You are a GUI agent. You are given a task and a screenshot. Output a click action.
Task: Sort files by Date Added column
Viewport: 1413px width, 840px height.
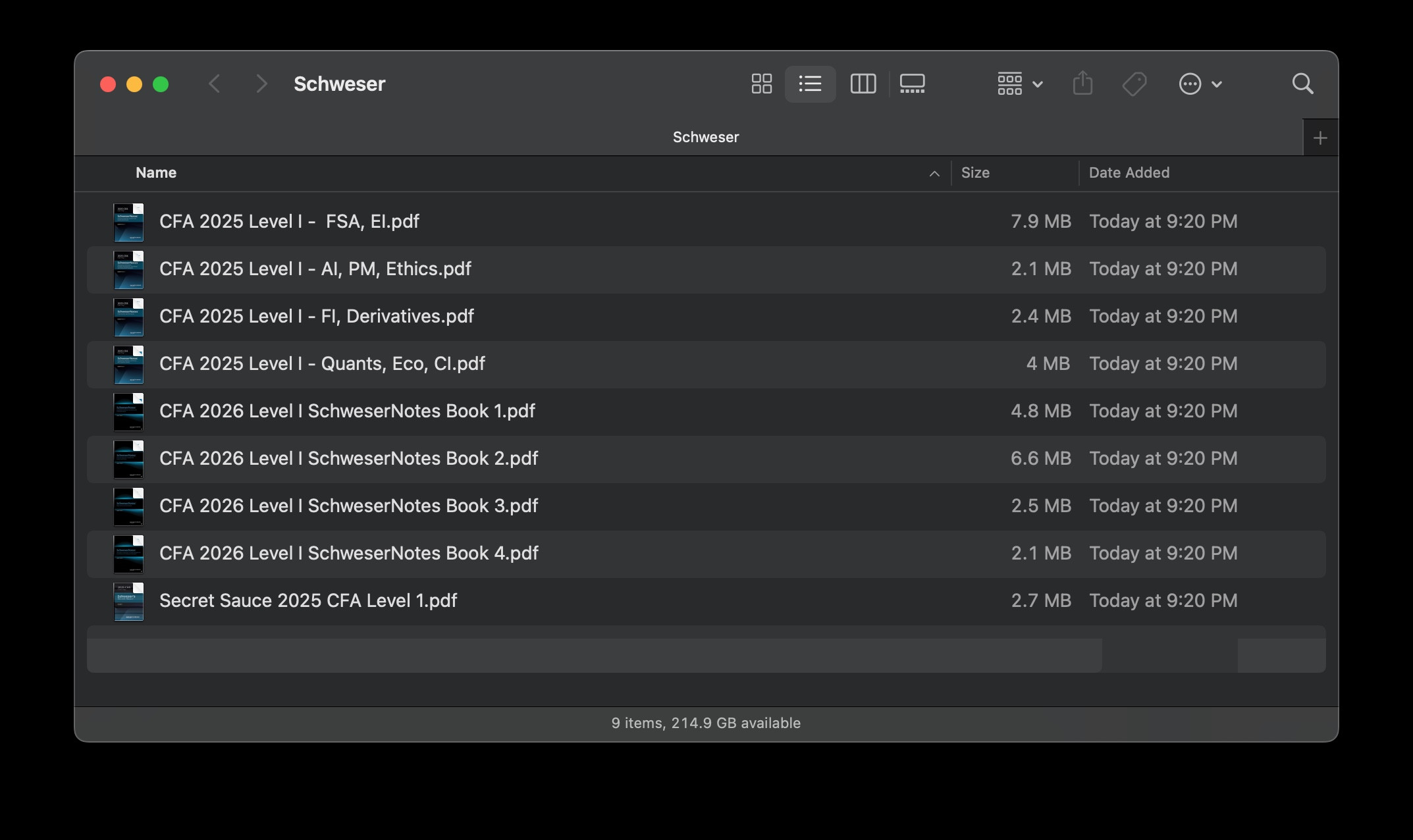1129,172
